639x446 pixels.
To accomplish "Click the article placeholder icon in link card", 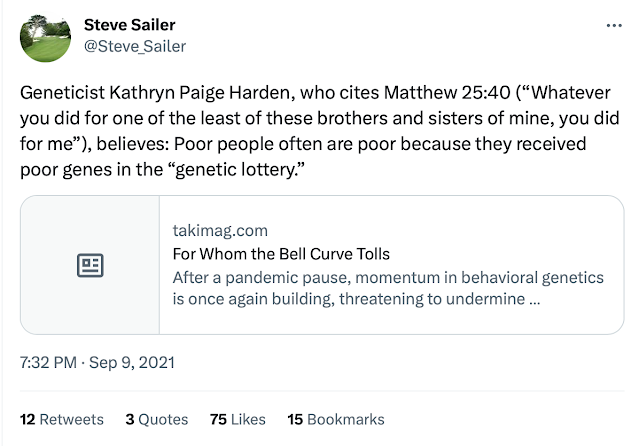I will pyautogui.click(x=90, y=265).
